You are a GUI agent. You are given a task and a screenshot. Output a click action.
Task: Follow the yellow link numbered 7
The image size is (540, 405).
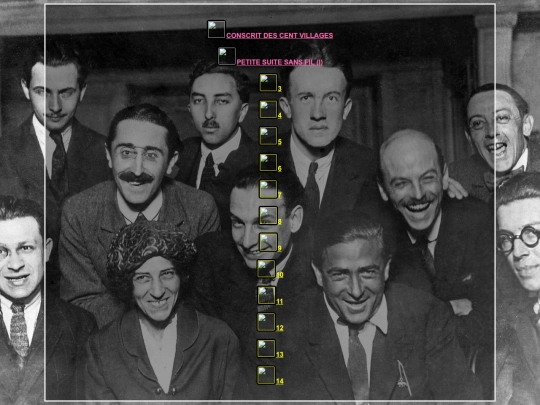tap(280, 195)
